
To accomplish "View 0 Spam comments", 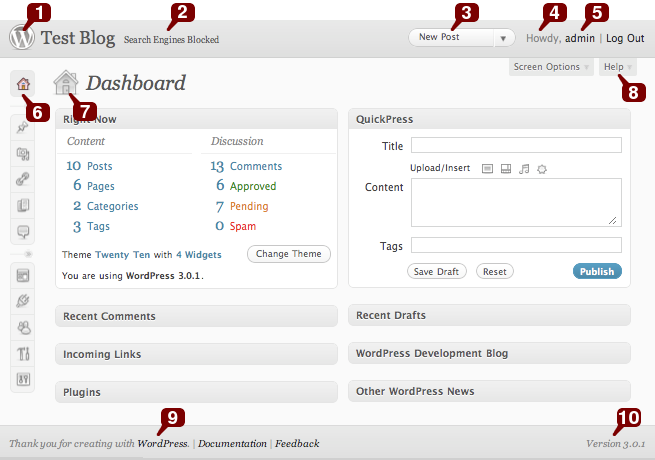I will 236,226.
